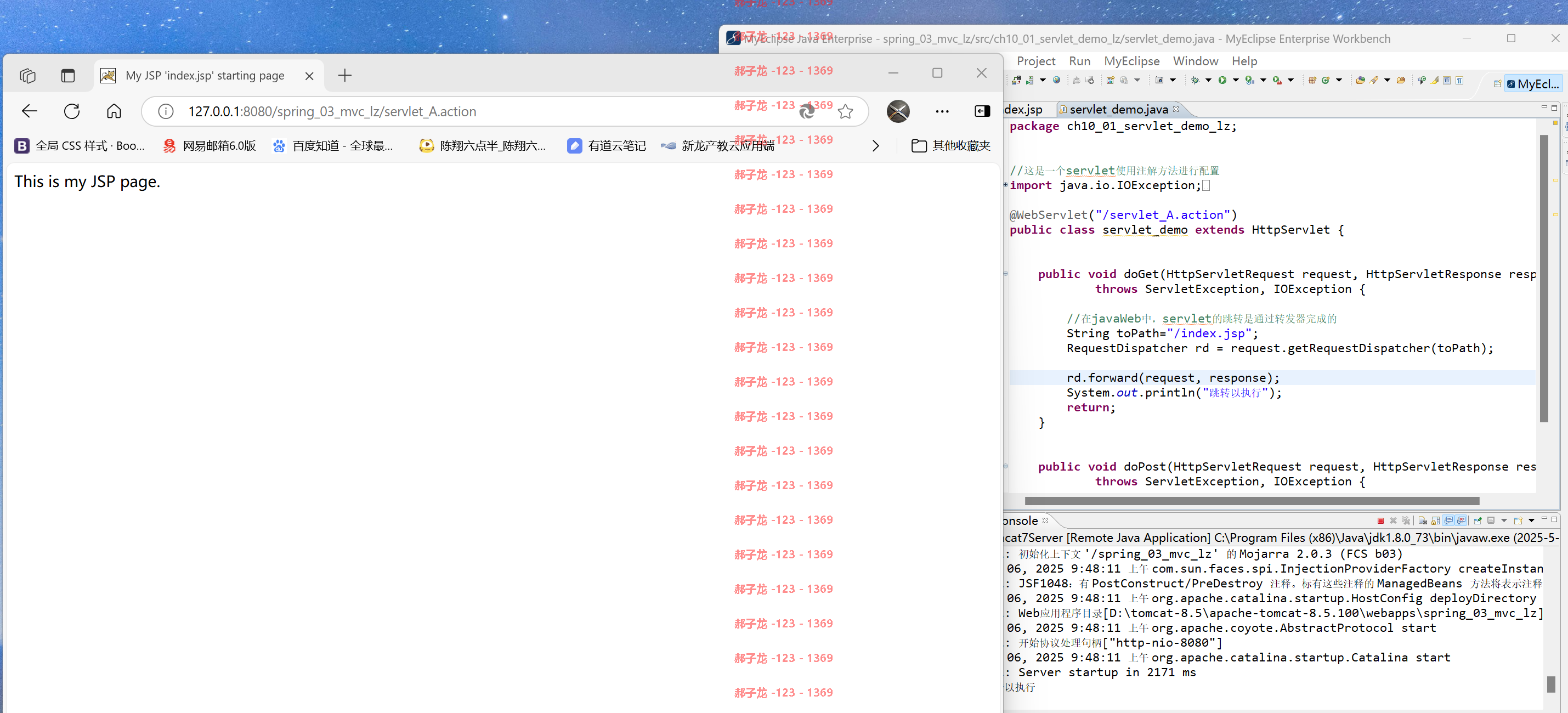
Task: Click the New Java Class icon
Action: [x=1326, y=81]
